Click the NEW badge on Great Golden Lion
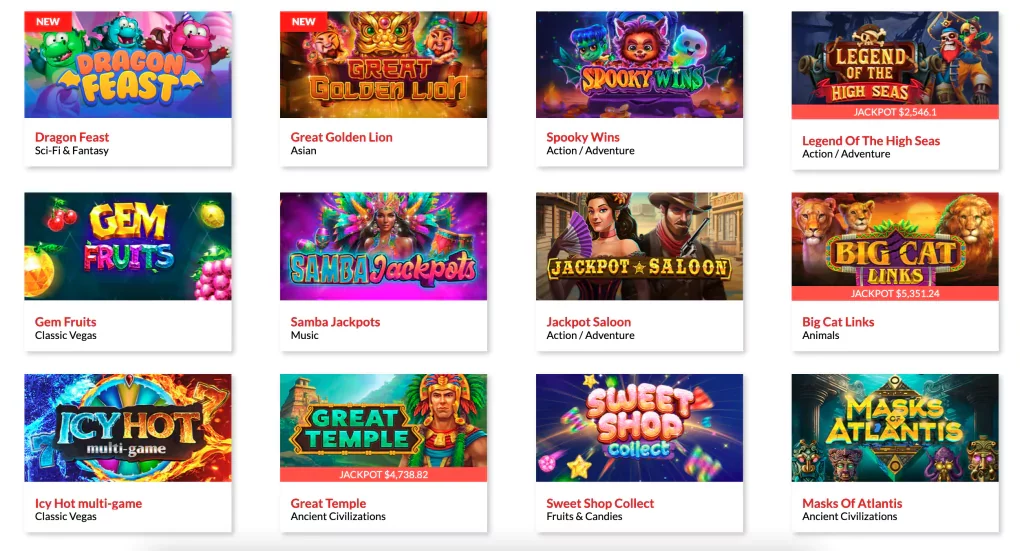Viewport: 1020px width, 551px height. click(x=304, y=21)
